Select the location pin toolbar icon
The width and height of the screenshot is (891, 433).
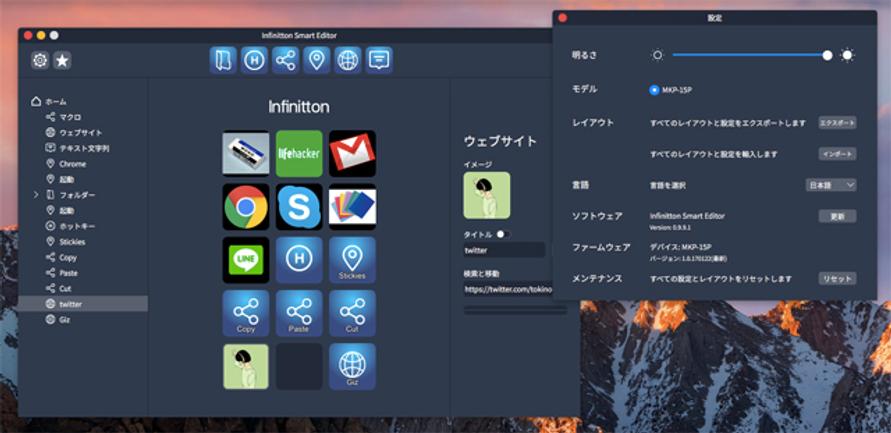[x=316, y=60]
